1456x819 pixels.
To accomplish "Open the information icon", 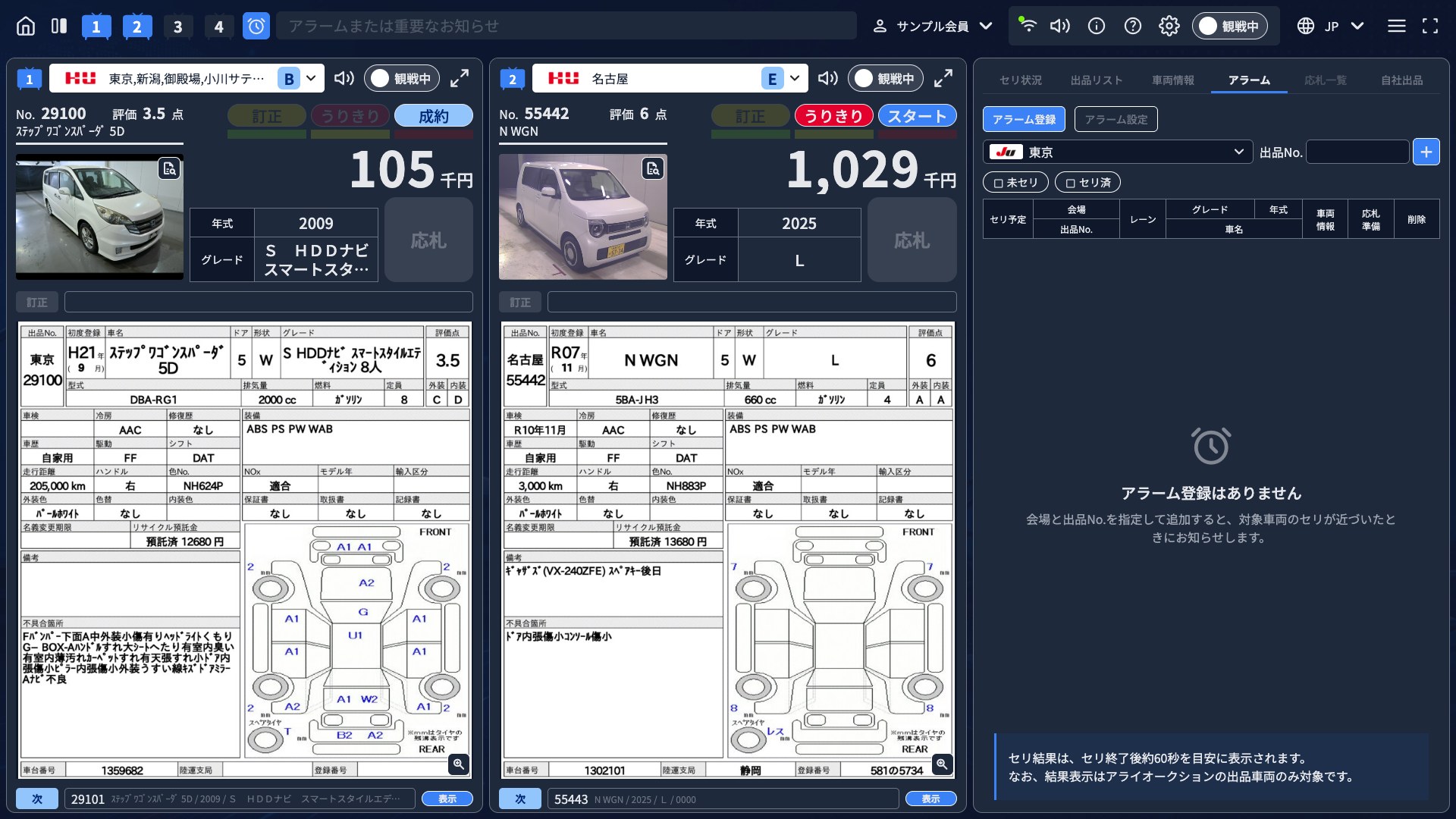I will [x=1097, y=26].
